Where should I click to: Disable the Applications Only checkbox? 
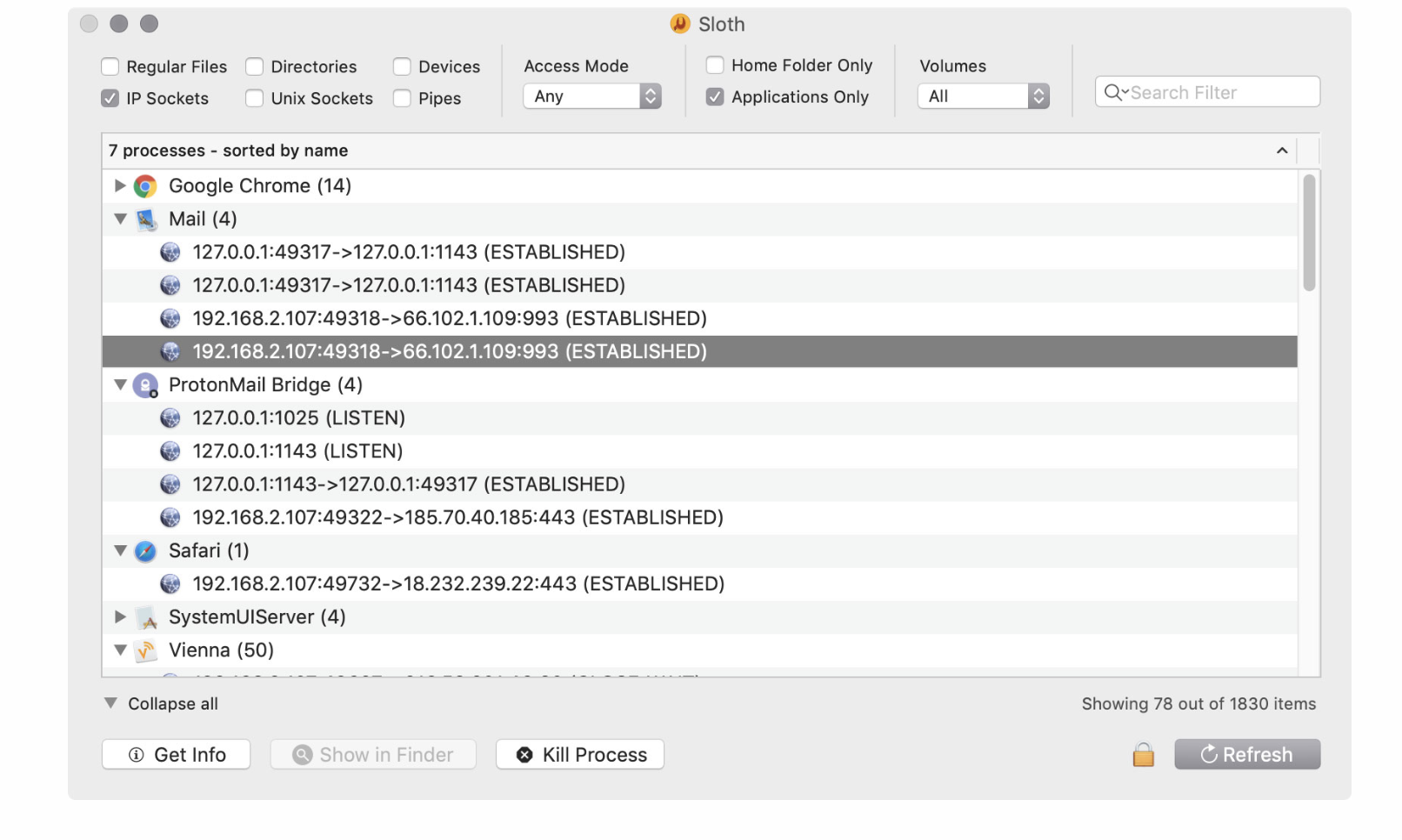(x=715, y=97)
